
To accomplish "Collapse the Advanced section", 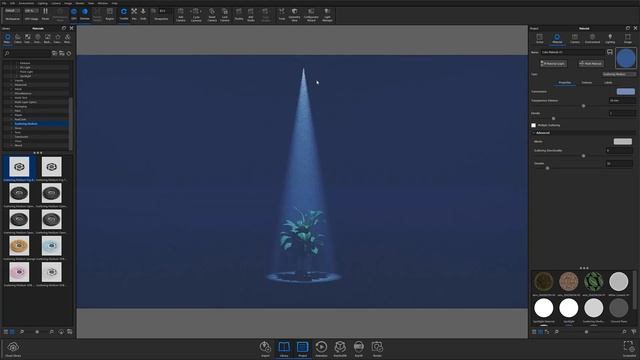I will pos(533,133).
